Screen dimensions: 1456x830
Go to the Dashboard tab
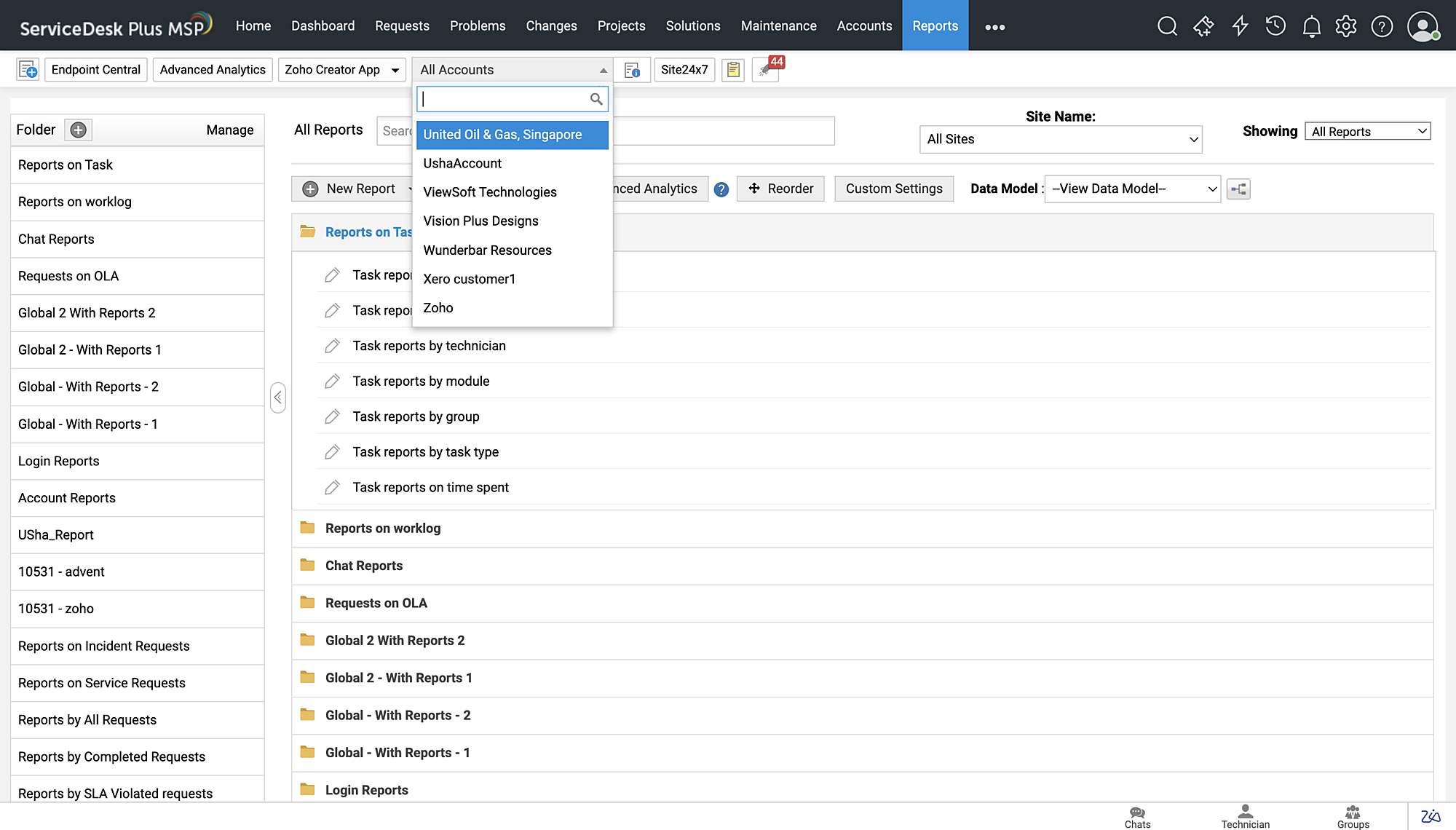point(323,25)
